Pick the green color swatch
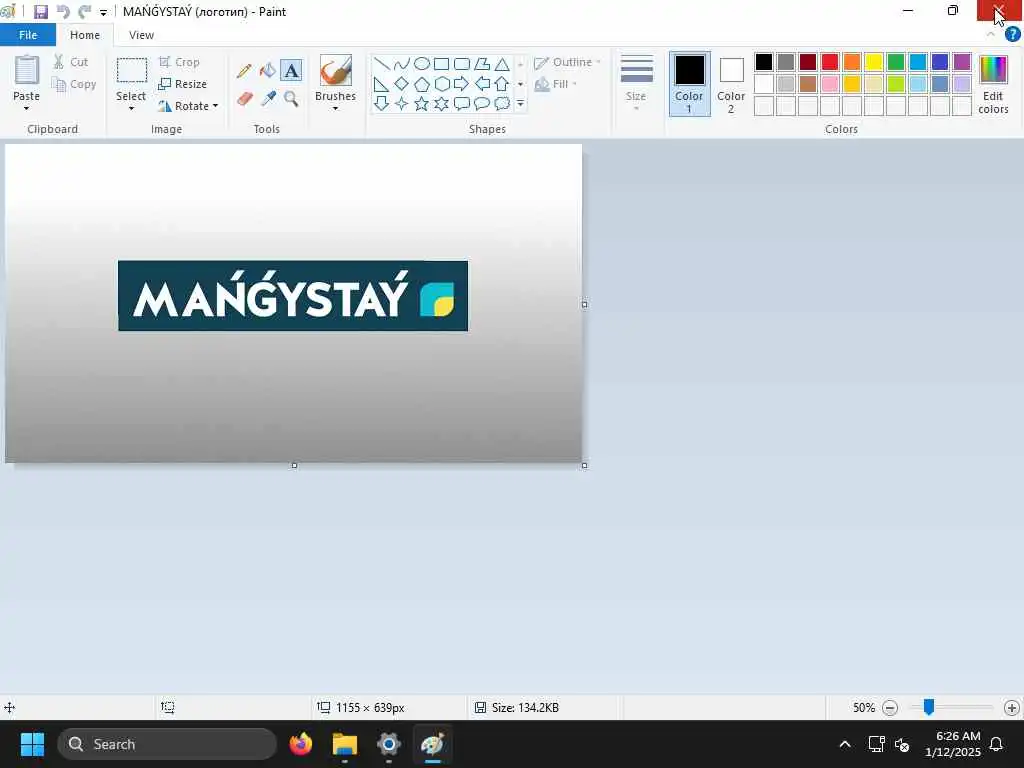 [x=896, y=62]
